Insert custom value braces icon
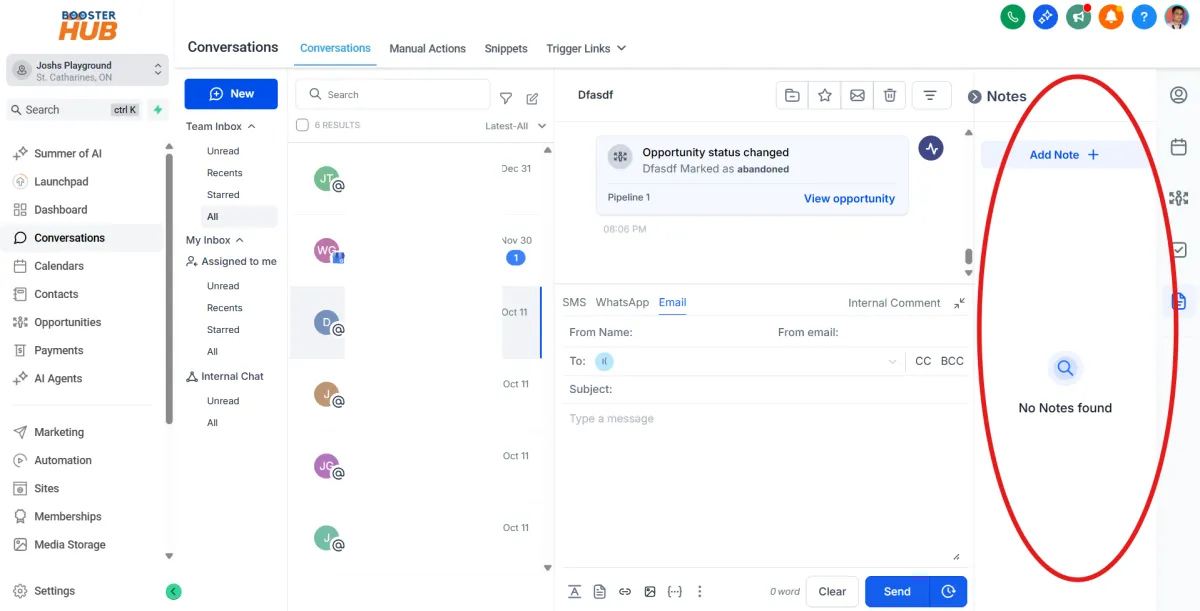 675,591
